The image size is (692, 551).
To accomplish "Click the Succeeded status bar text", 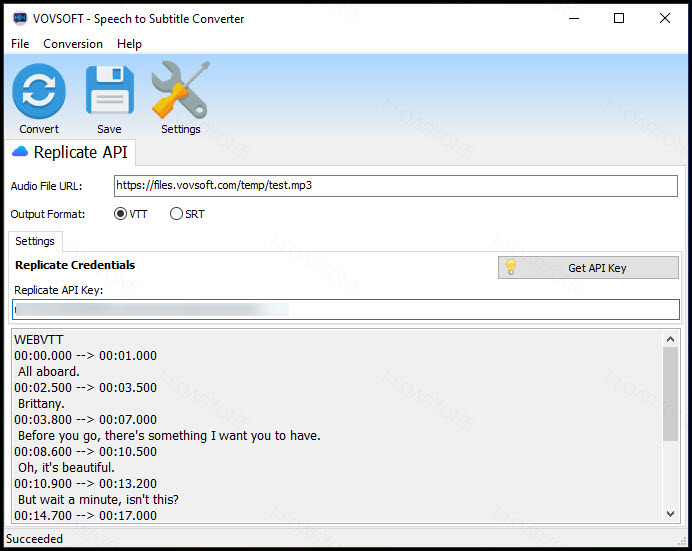I will (x=34, y=539).
